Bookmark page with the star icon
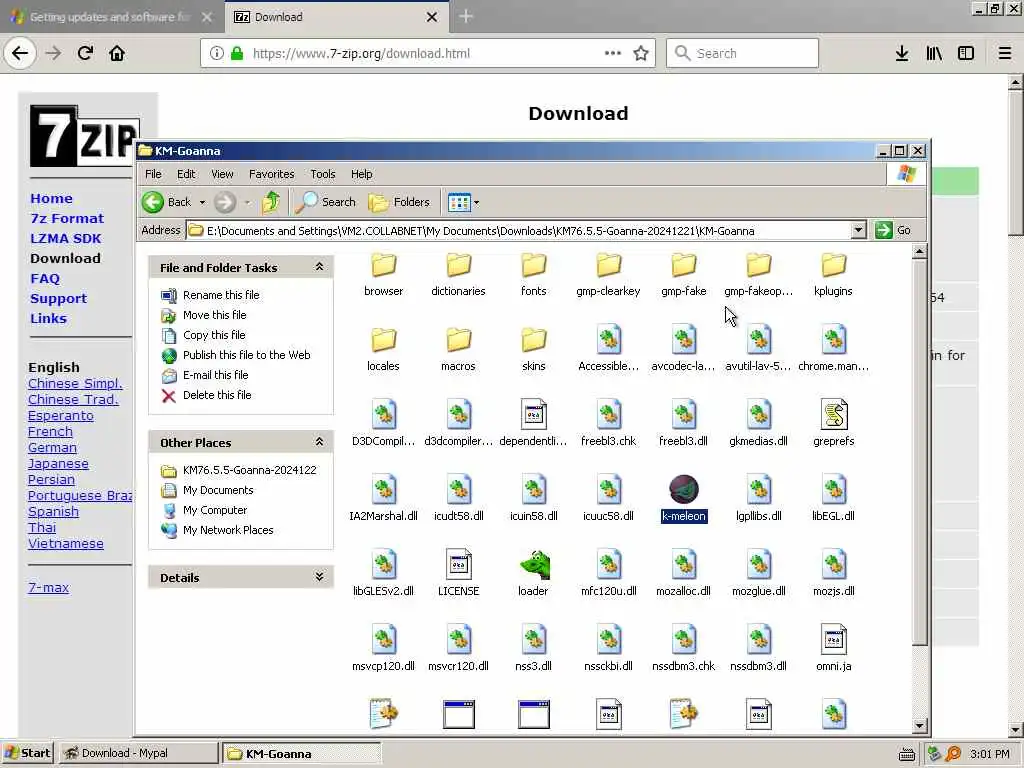This screenshot has height=768, width=1024. [641, 54]
